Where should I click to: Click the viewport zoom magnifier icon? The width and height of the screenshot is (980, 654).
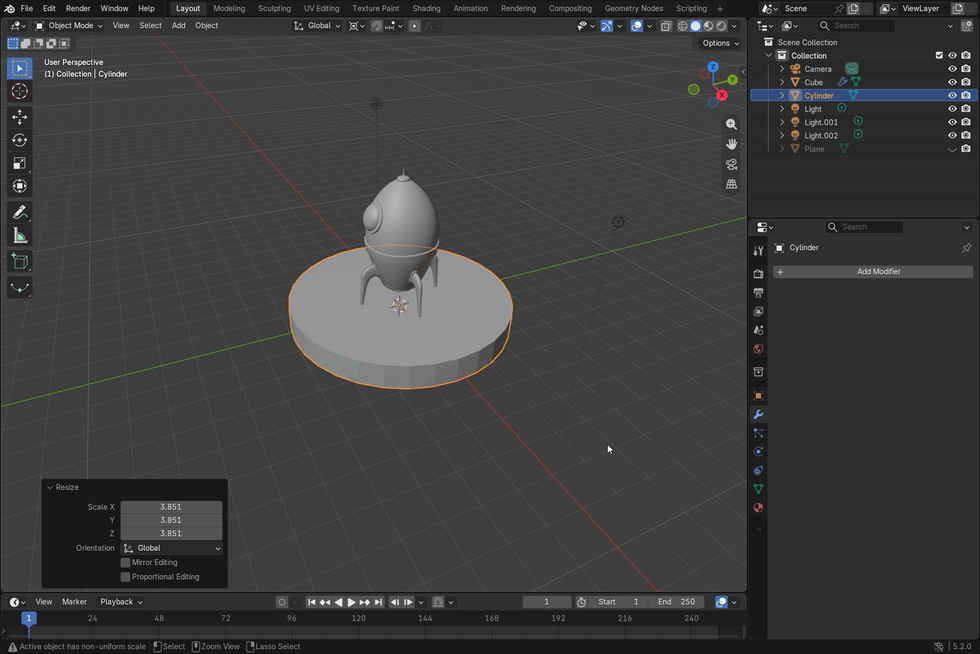[x=731, y=124]
